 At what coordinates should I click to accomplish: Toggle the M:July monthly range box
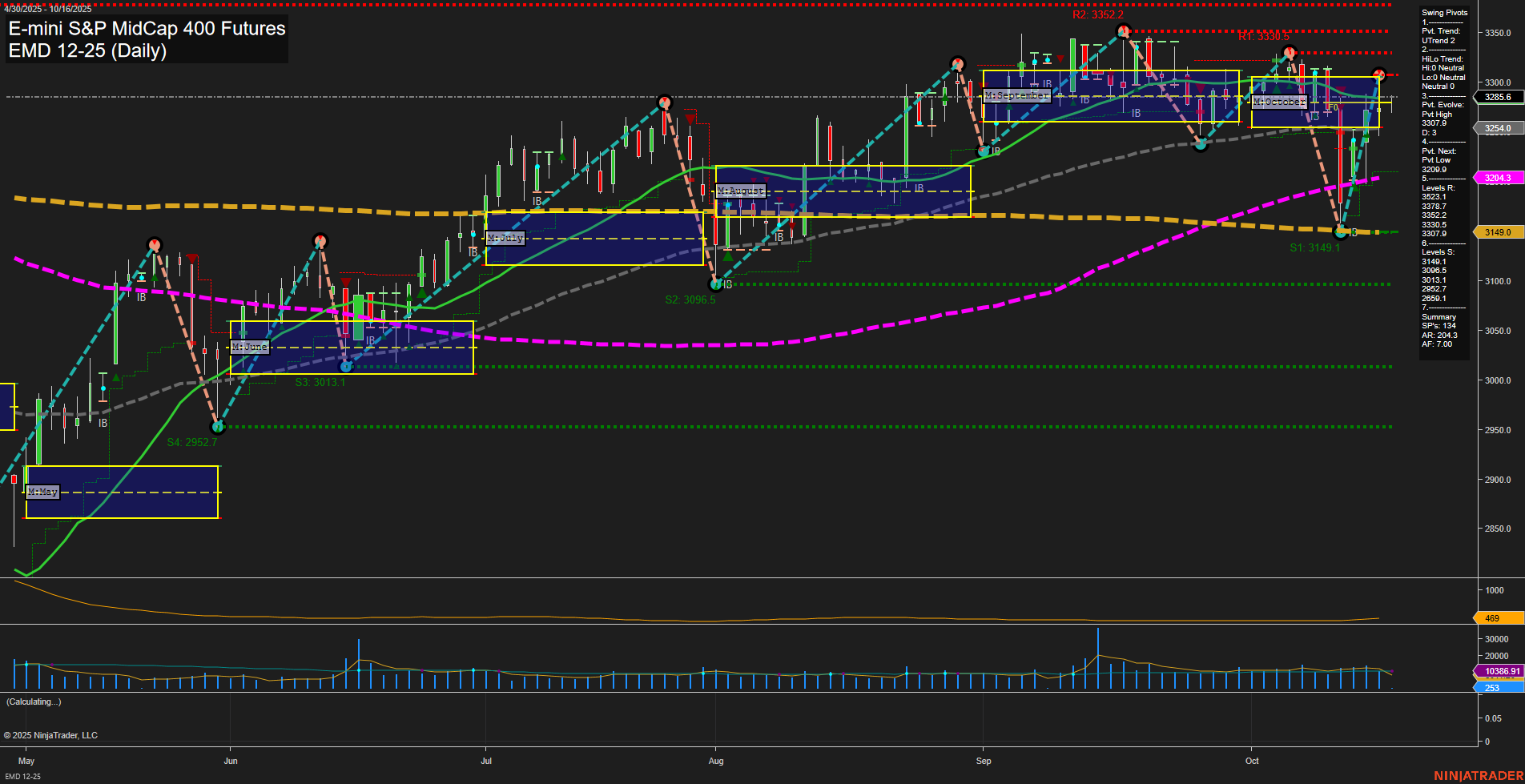pyautogui.click(x=505, y=238)
